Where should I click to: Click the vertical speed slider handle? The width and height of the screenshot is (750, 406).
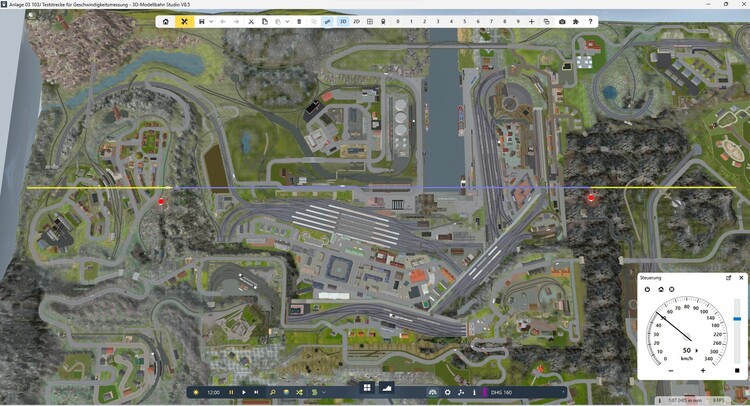click(737, 319)
